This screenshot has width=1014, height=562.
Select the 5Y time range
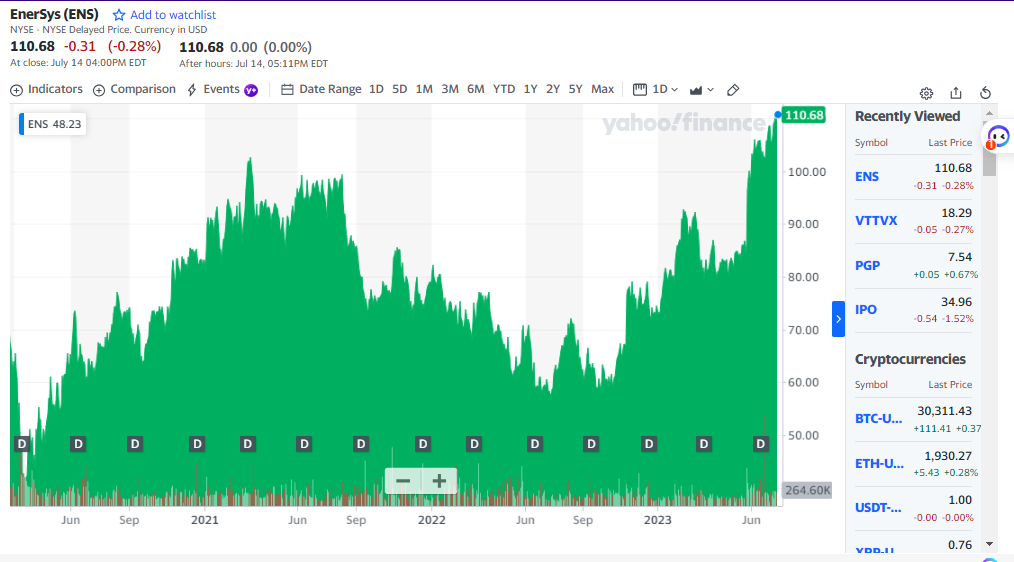[576, 89]
